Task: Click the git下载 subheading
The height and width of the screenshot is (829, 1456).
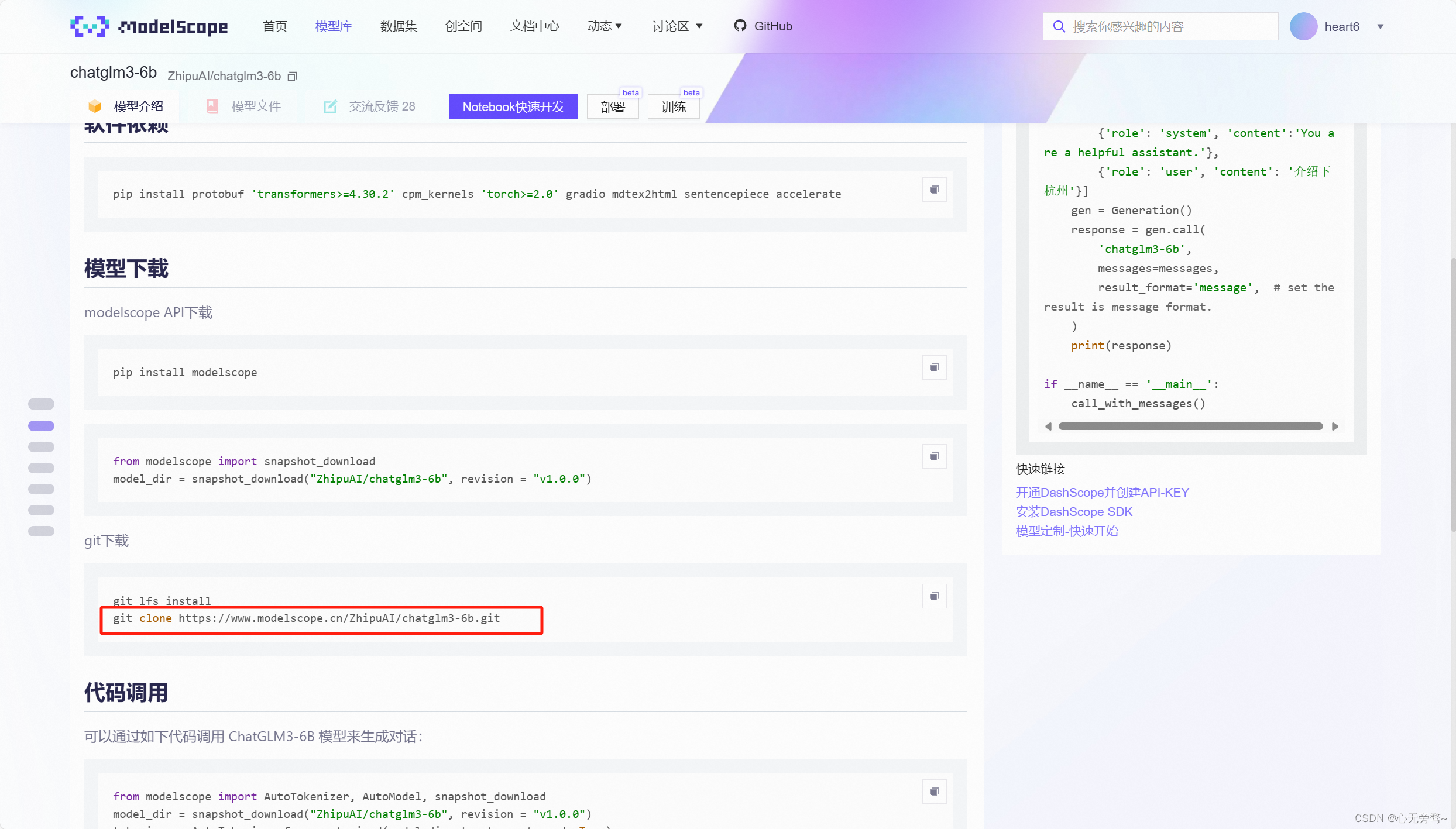Action: click(107, 541)
